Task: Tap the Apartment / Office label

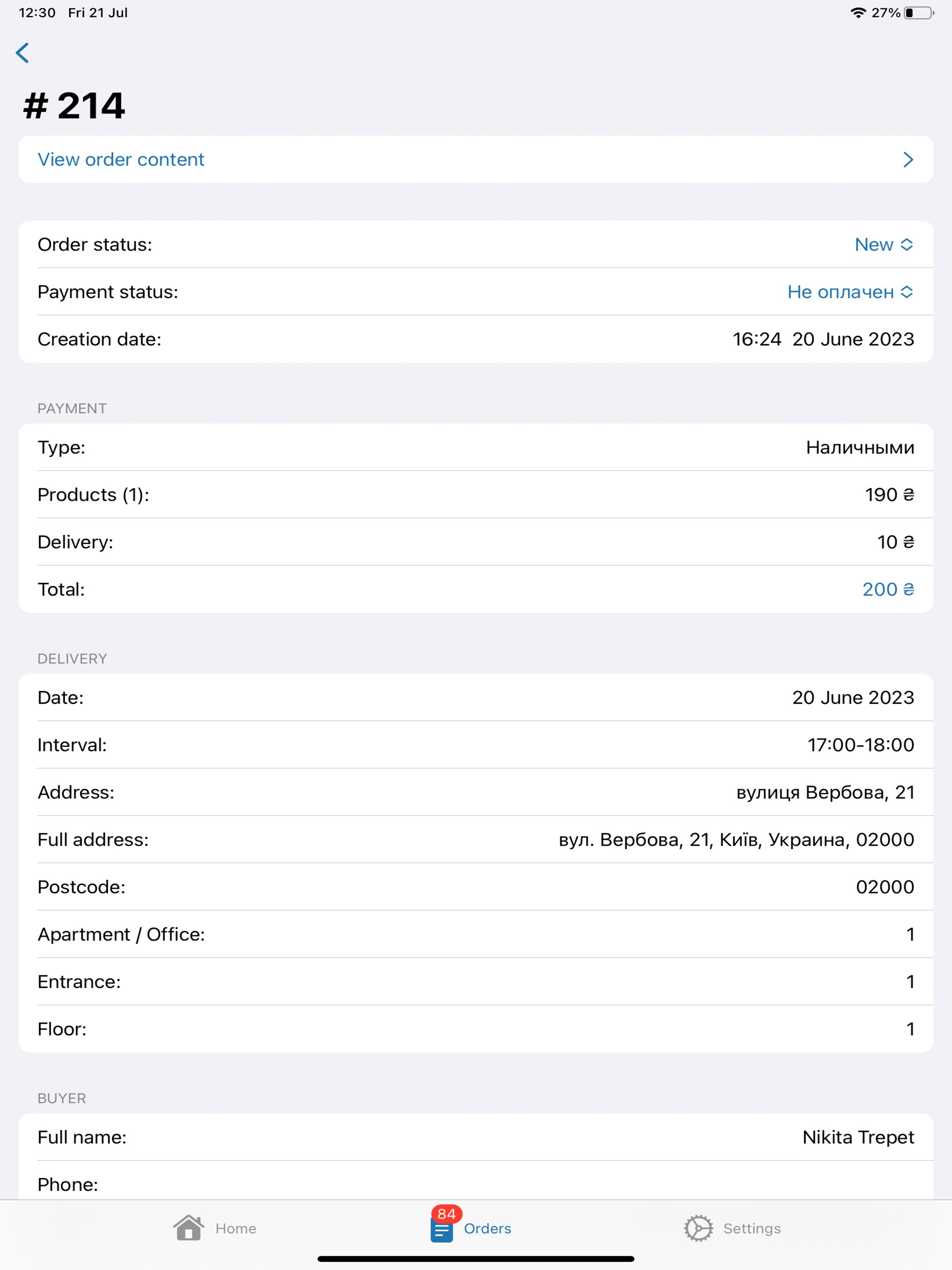Action: click(x=121, y=934)
